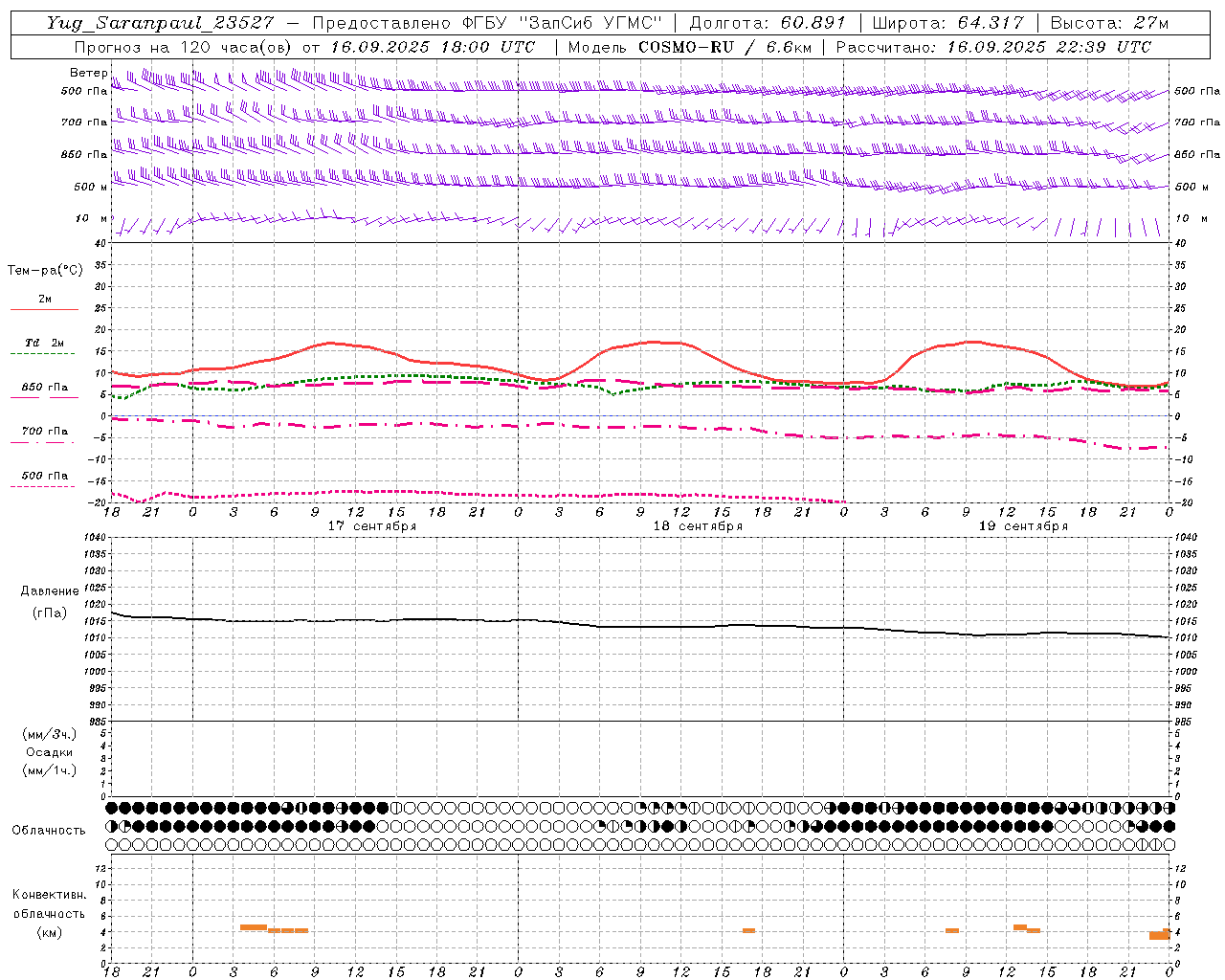Select the Долгота: 60.891 header value
Viewport: 1225px width, 980px height.
[x=768, y=23]
